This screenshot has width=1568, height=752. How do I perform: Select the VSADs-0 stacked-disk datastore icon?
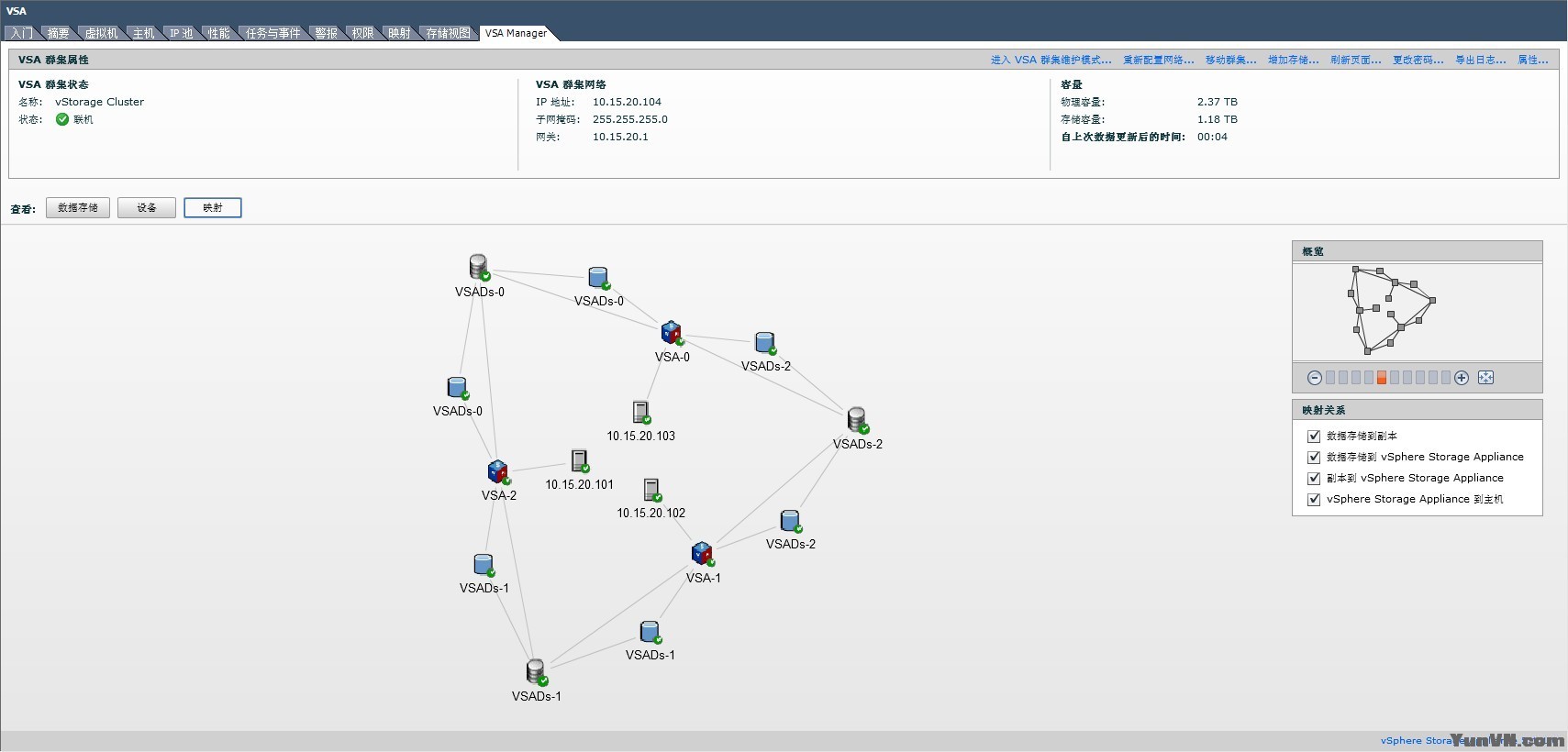tap(479, 267)
